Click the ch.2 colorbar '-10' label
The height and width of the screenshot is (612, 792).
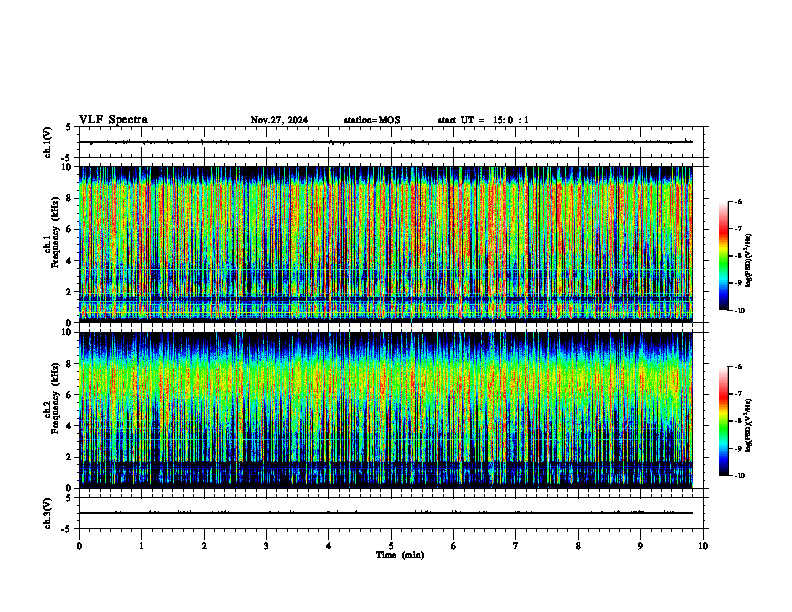tap(739, 476)
